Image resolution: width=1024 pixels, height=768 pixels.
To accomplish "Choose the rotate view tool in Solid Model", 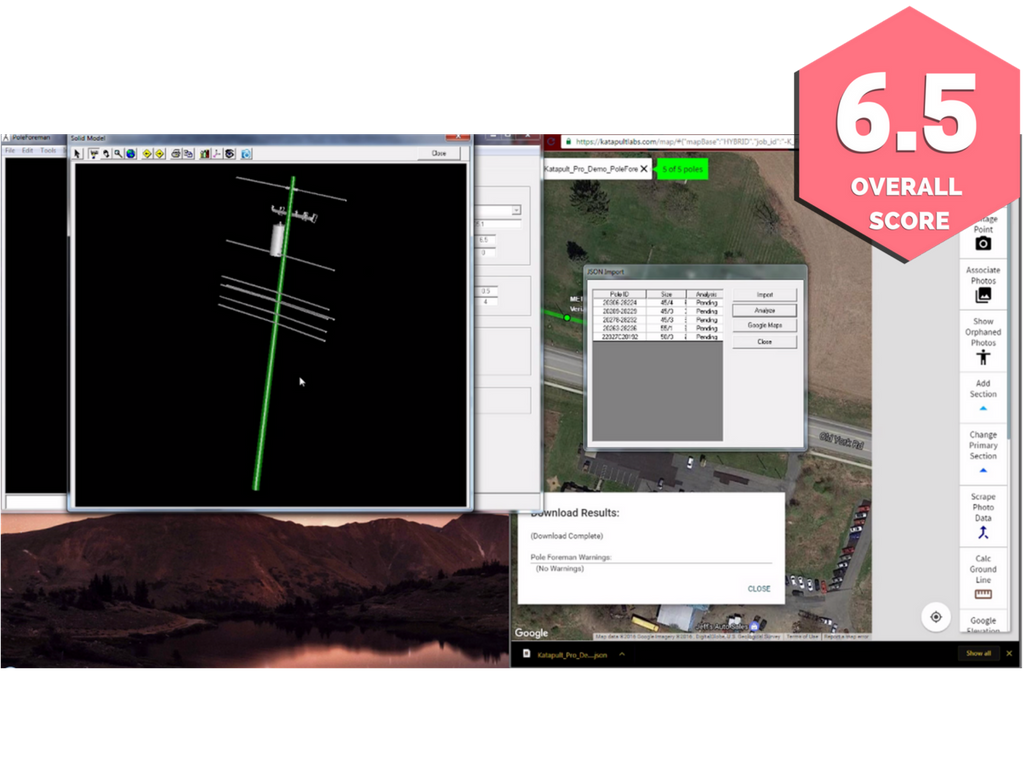I will (106, 154).
